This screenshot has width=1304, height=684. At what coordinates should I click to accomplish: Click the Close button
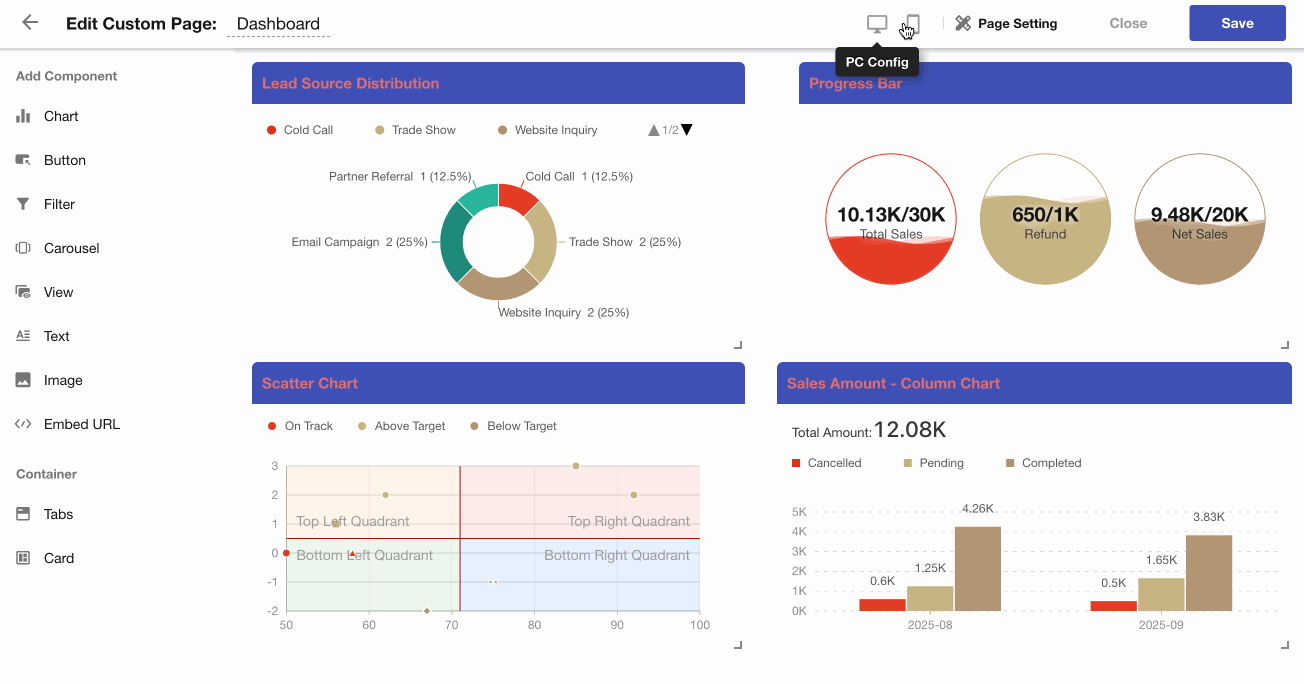tap(1128, 23)
